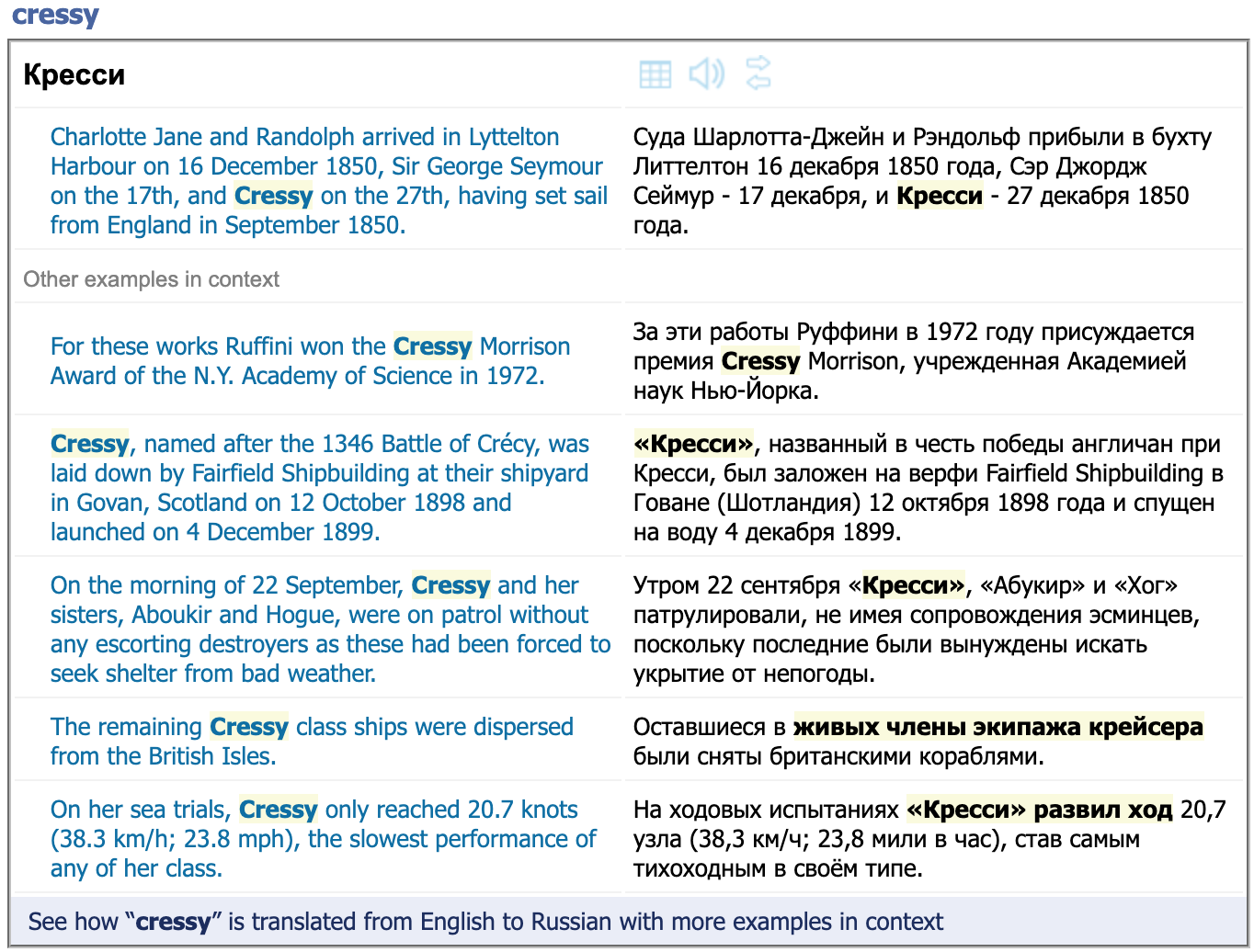Open the conjugation table icon

click(655, 74)
